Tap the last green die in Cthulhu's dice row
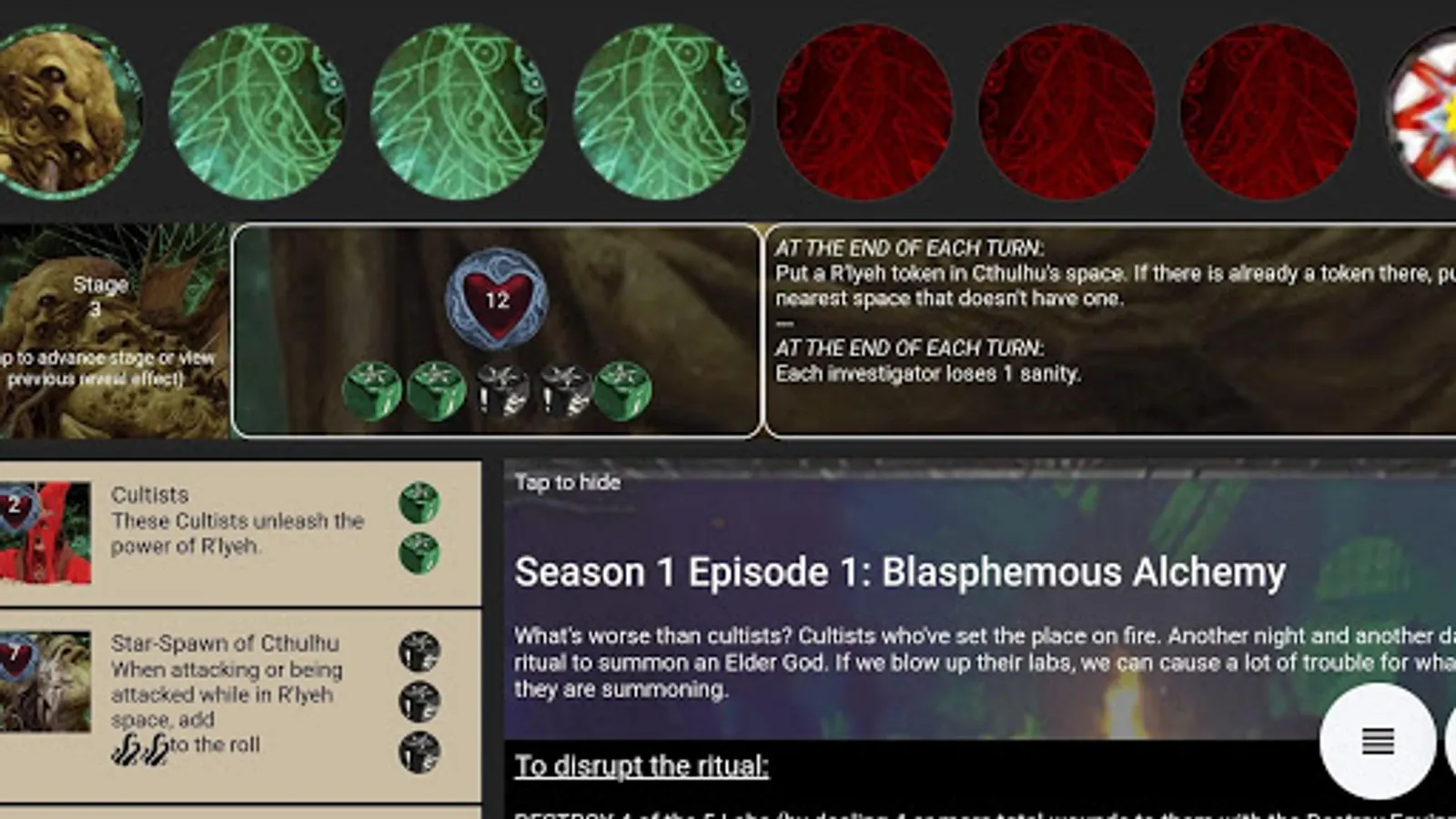The width and height of the screenshot is (1456, 819). (622, 390)
